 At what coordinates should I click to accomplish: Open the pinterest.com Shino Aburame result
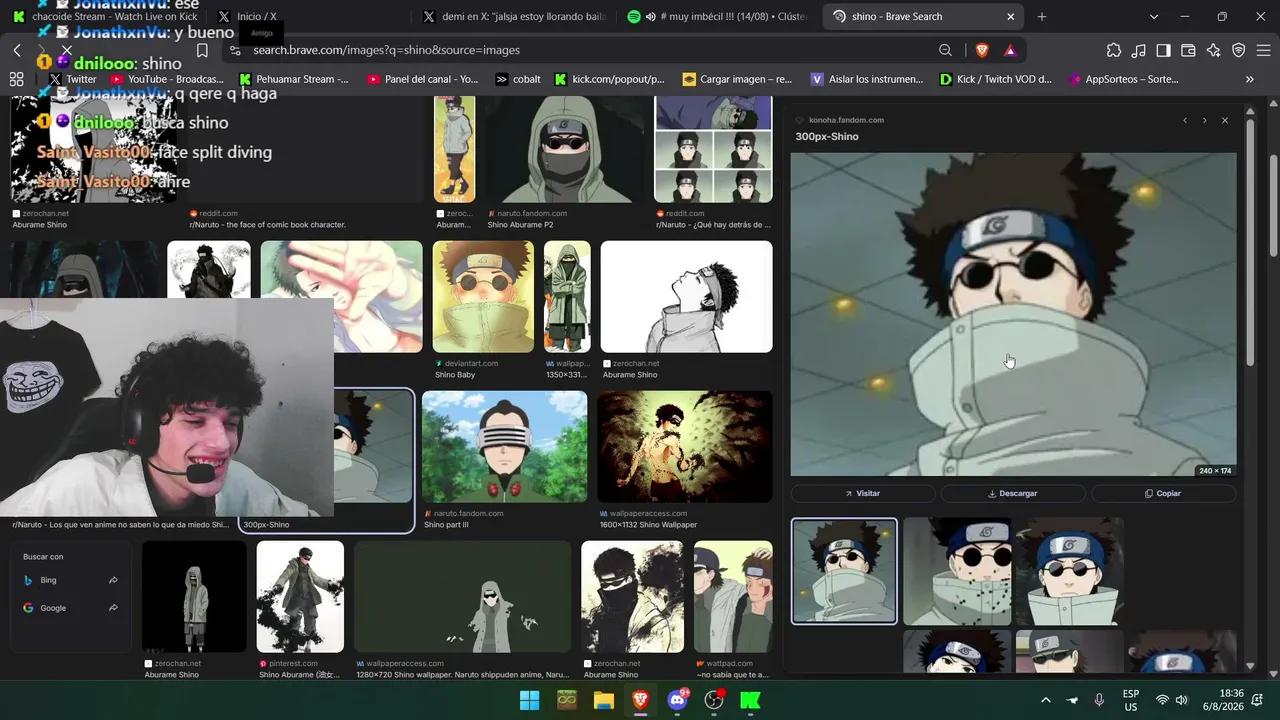point(300,597)
